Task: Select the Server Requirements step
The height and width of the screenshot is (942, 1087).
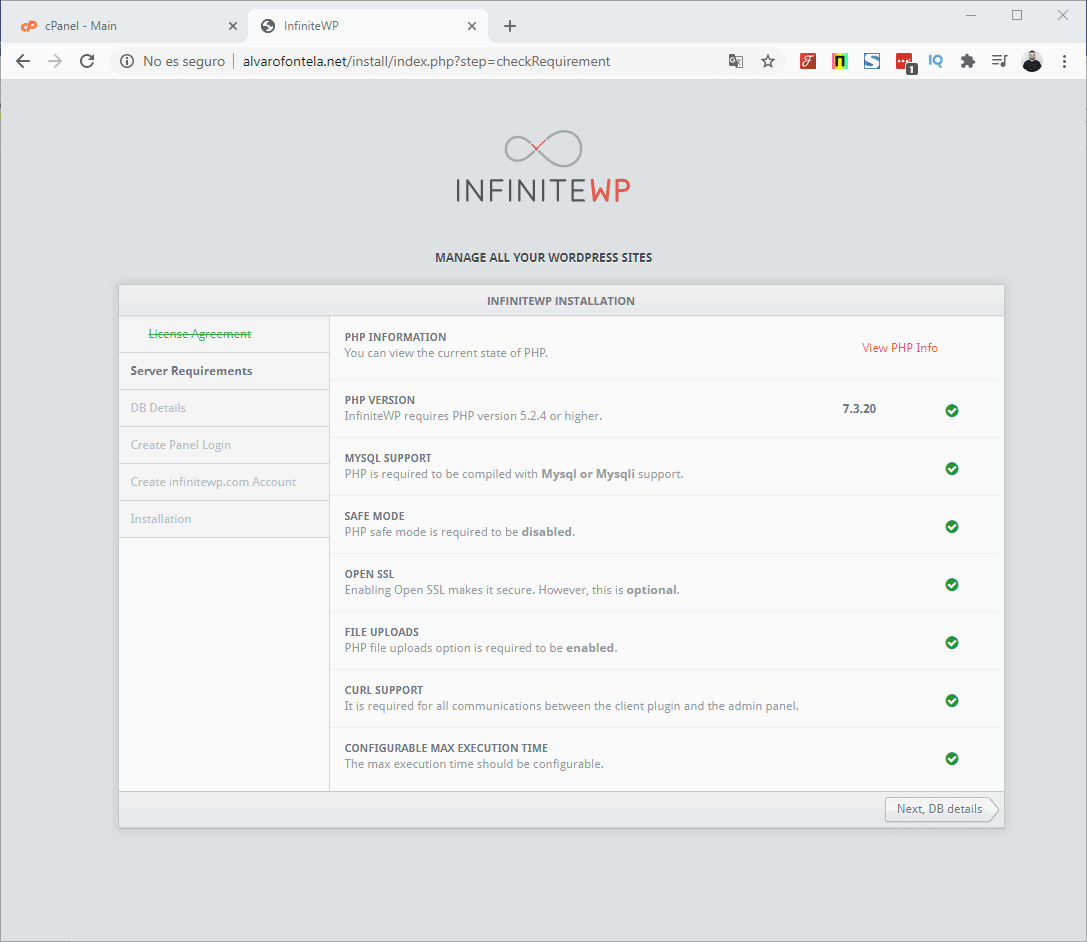Action: [191, 370]
